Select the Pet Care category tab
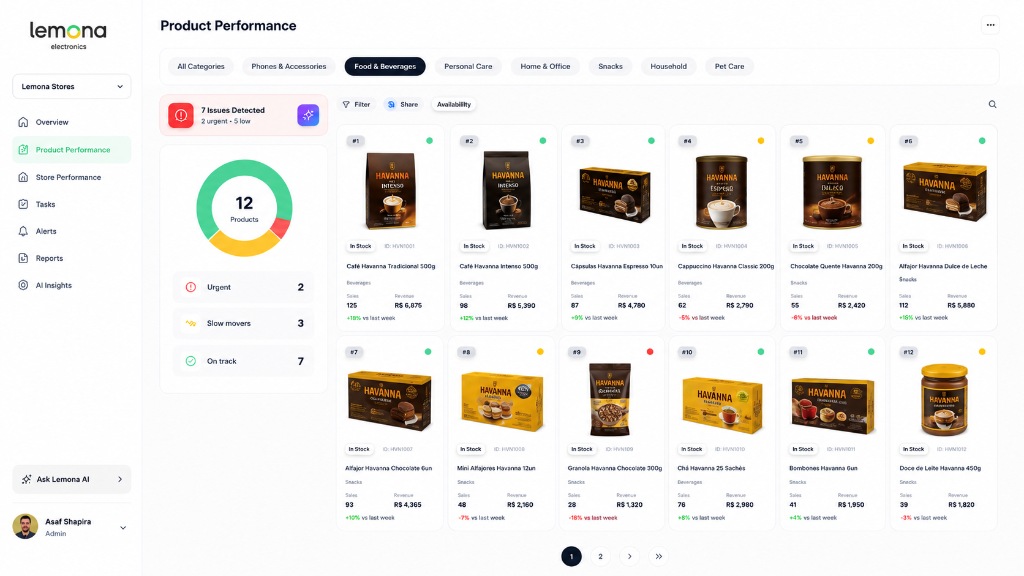Screen dimensions: 1024x576 [729, 67]
